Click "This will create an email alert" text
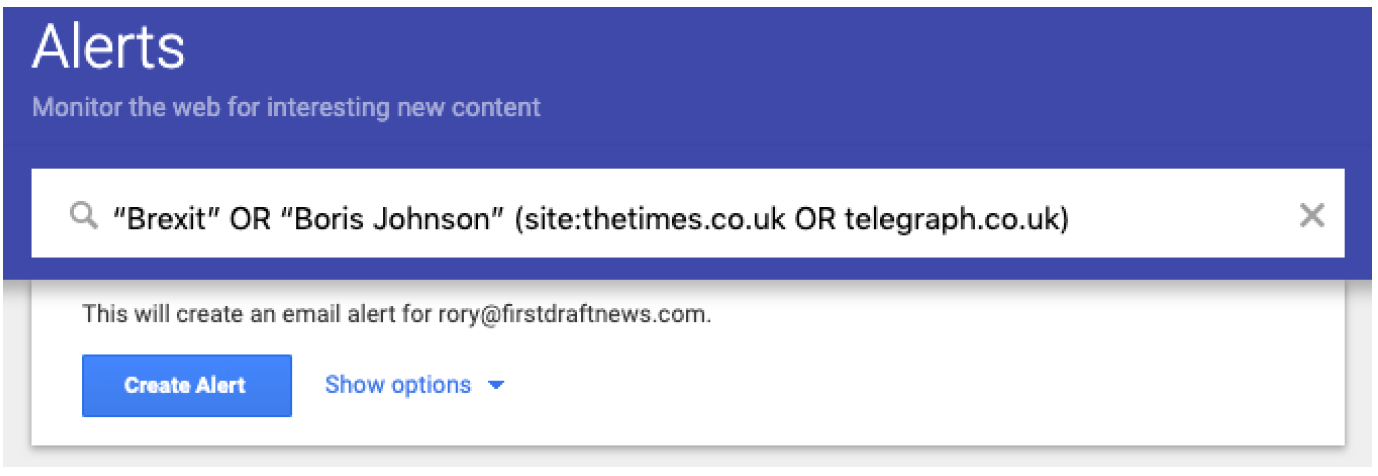The image size is (1378, 476). click(x=250, y=314)
